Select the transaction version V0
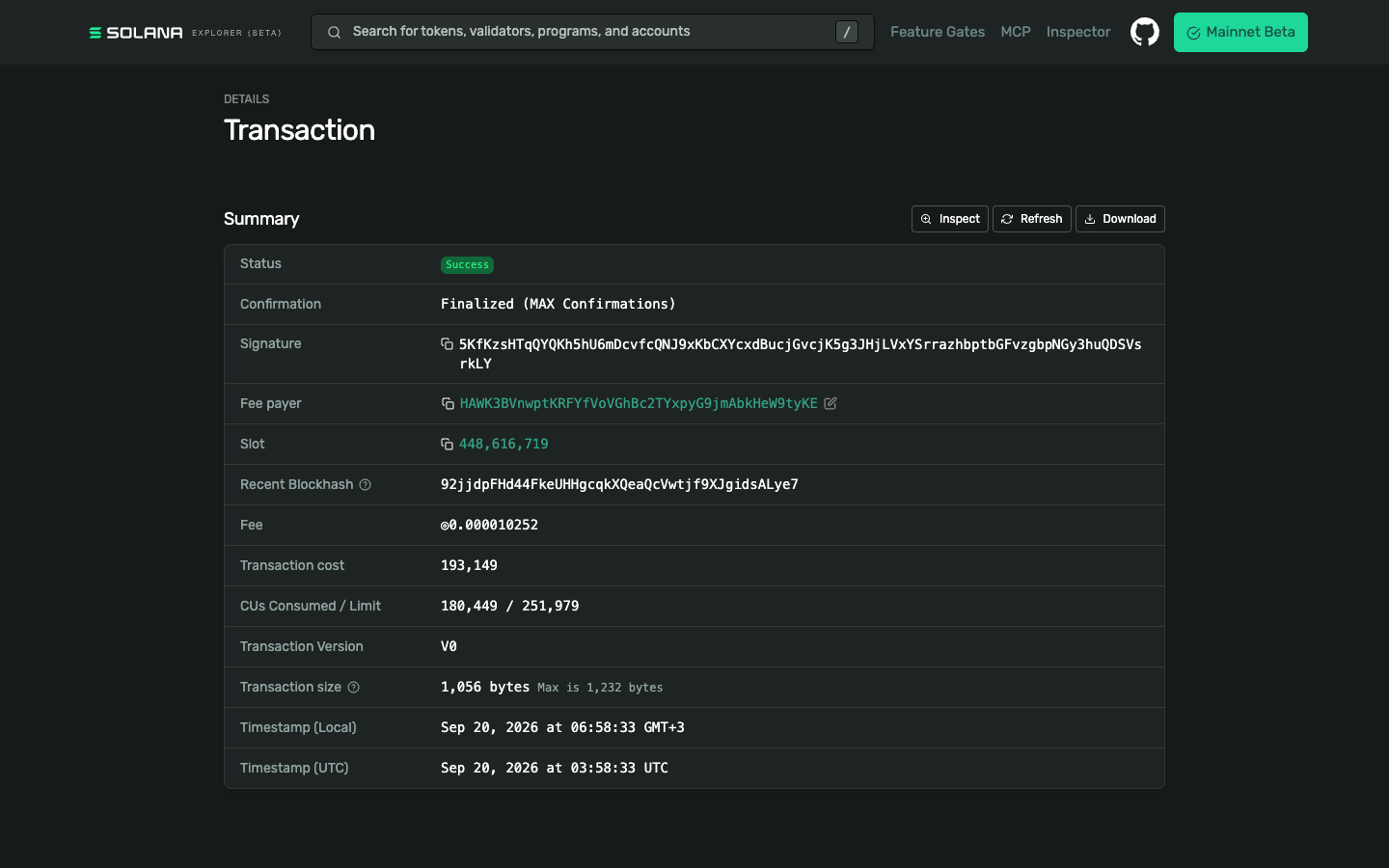The height and width of the screenshot is (868, 1389). tap(449, 646)
